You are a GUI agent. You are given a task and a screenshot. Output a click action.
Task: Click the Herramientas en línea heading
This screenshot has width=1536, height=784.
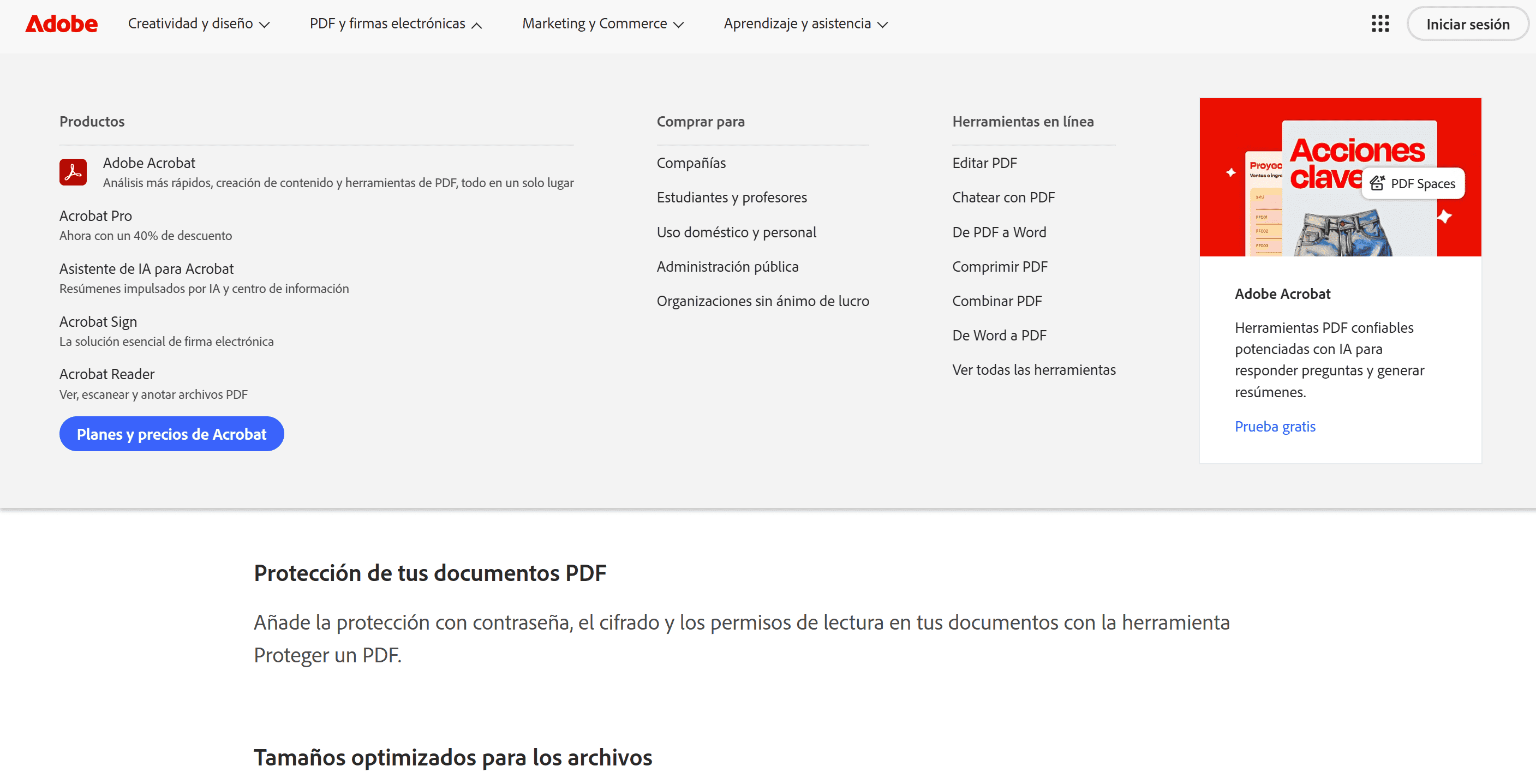pos(1023,122)
